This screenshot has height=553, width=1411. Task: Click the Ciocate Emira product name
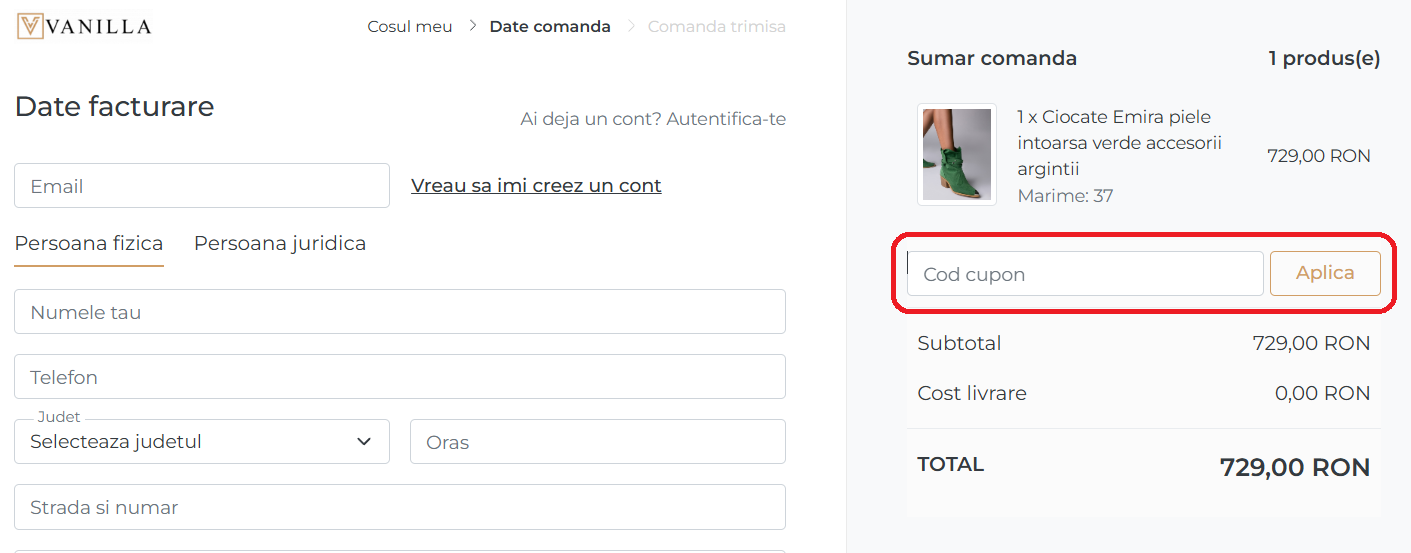tap(1120, 143)
